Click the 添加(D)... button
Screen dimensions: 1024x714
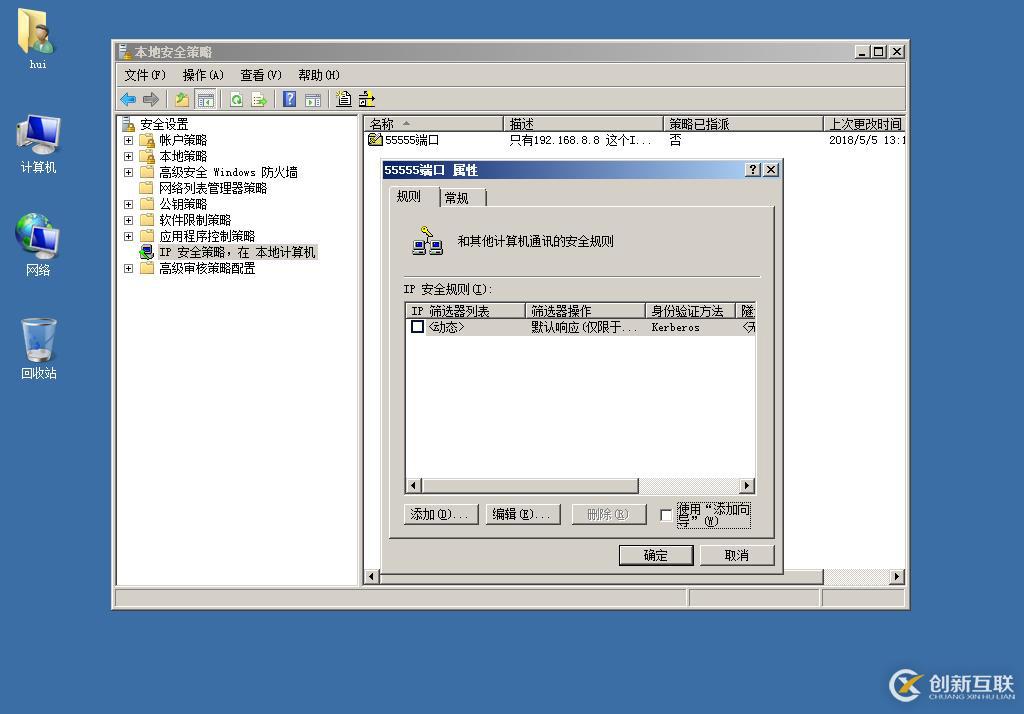tap(441, 514)
